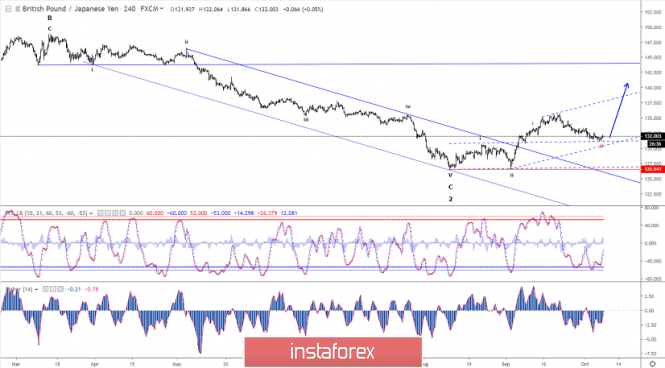Click the close price C132.003
The image size is (665, 368).
tap(266, 9)
